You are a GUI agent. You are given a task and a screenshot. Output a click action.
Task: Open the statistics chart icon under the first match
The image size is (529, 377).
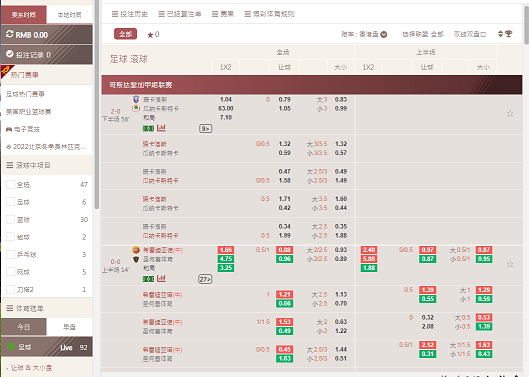161,128
